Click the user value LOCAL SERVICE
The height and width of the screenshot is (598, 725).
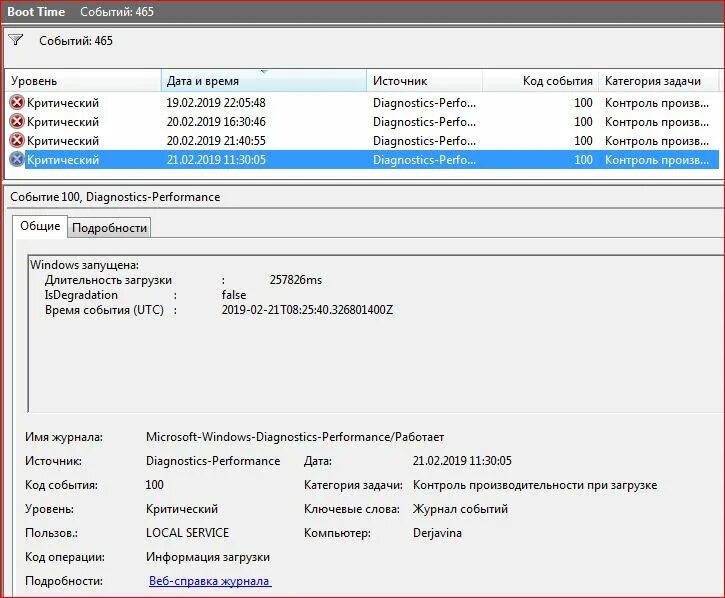[x=187, y=533]
